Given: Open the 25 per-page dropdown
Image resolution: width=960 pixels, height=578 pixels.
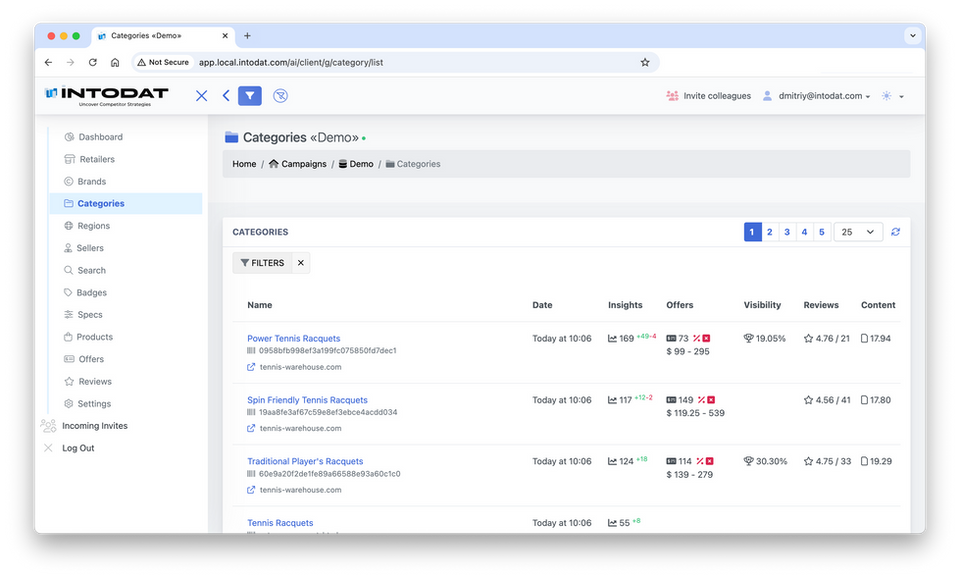Looking at the screenshot, I should pos(858,232).
